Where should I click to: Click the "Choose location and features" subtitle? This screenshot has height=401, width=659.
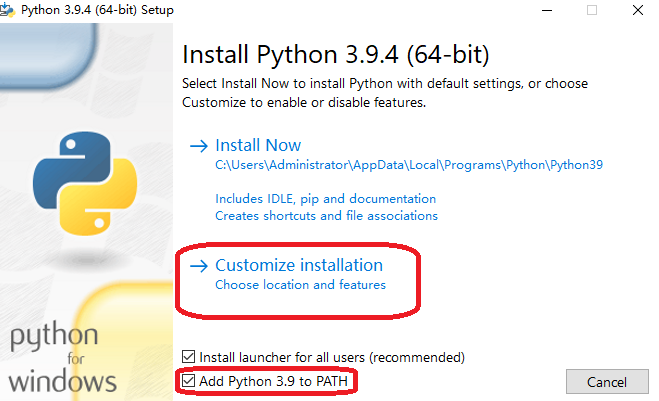pyautogui.click(x=300, y=285)
